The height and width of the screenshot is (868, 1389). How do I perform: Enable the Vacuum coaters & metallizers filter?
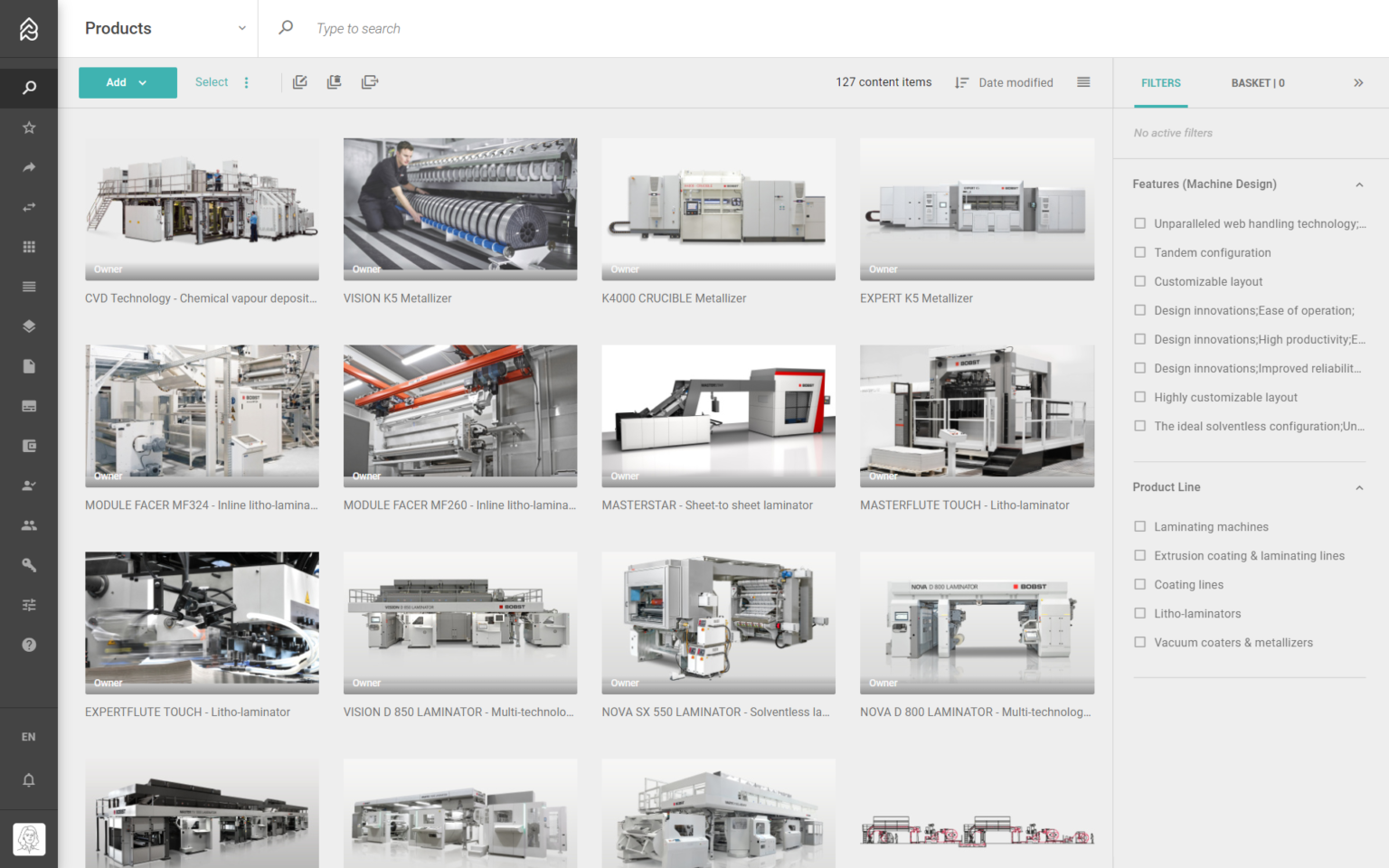click(x=1139, y=642)
